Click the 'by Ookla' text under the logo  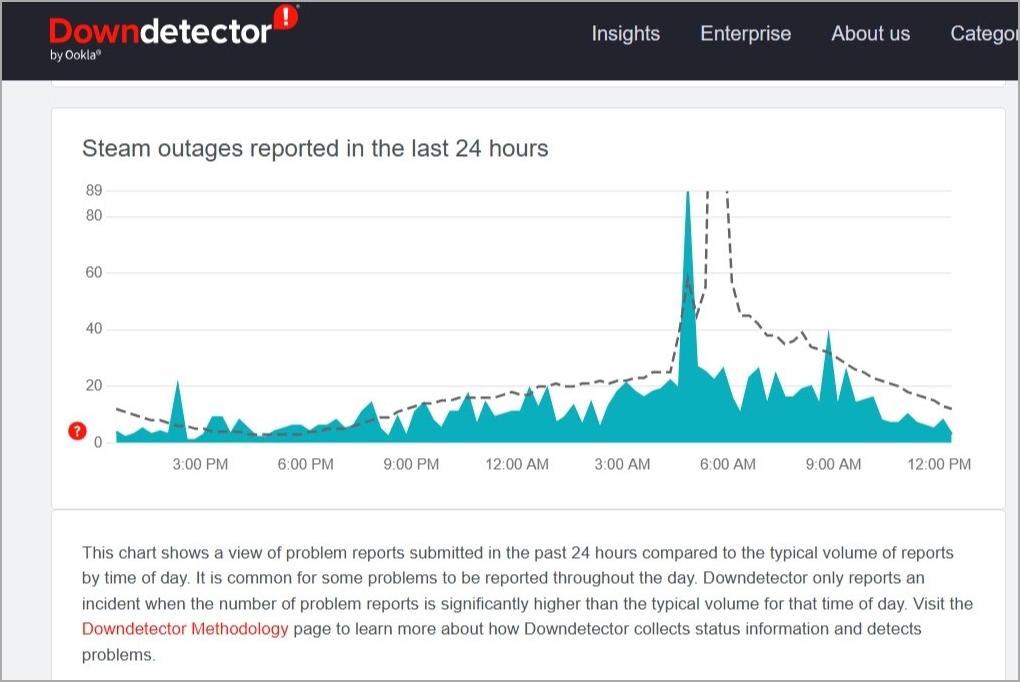[x=75, y=55]
